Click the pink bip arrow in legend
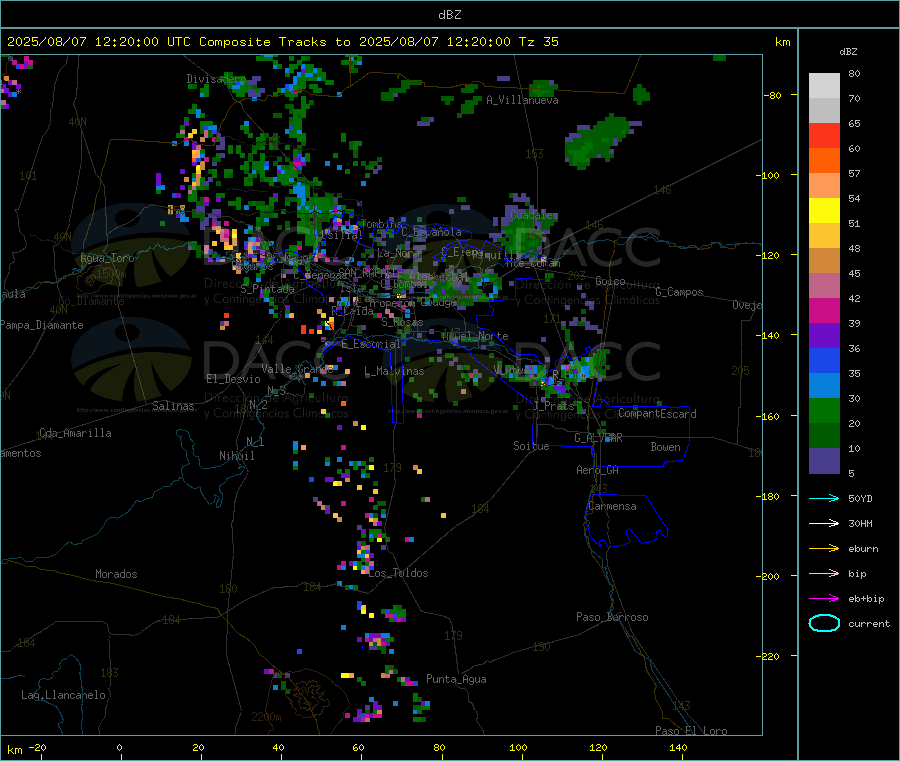Viewport: 900px width, 761px height. coord(824,573)
